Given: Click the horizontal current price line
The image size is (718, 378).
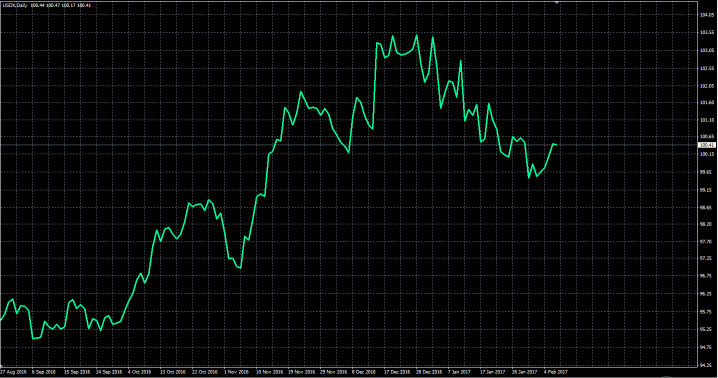Looking at the screenshot, I should tap(348, 145).
